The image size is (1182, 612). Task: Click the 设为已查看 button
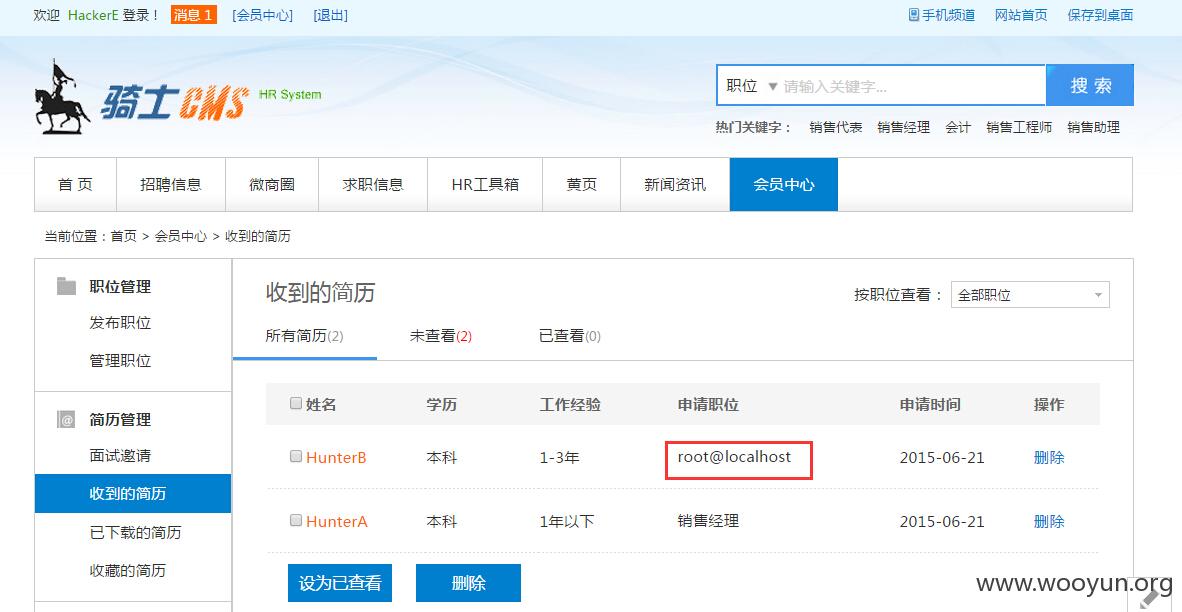[x=340, y=583]
